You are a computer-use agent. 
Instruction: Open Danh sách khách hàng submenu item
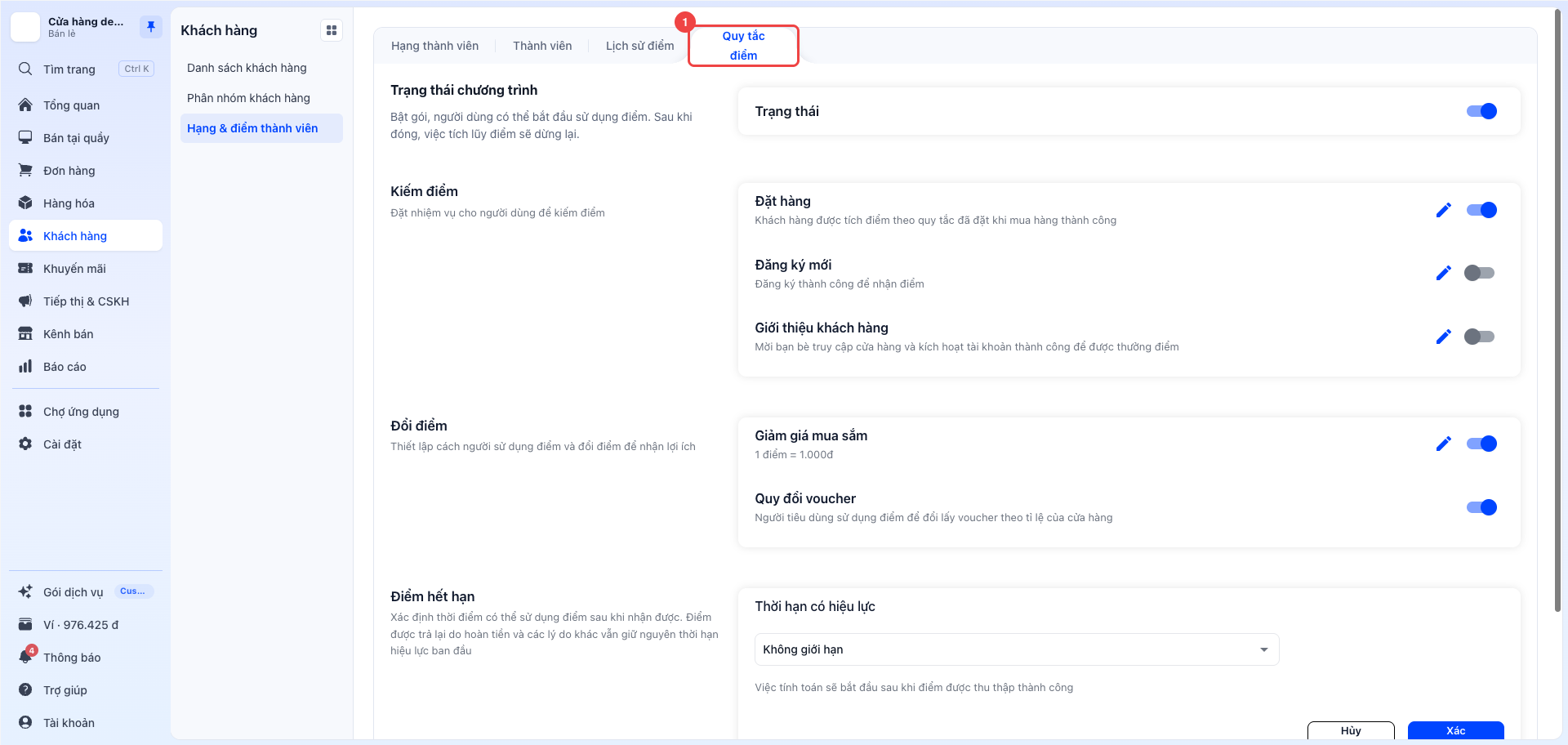pyautogui.click(x=261, y=68)
